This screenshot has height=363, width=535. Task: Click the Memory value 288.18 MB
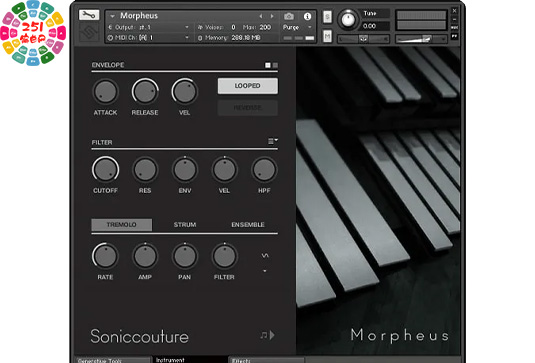(x=246, y=38)
